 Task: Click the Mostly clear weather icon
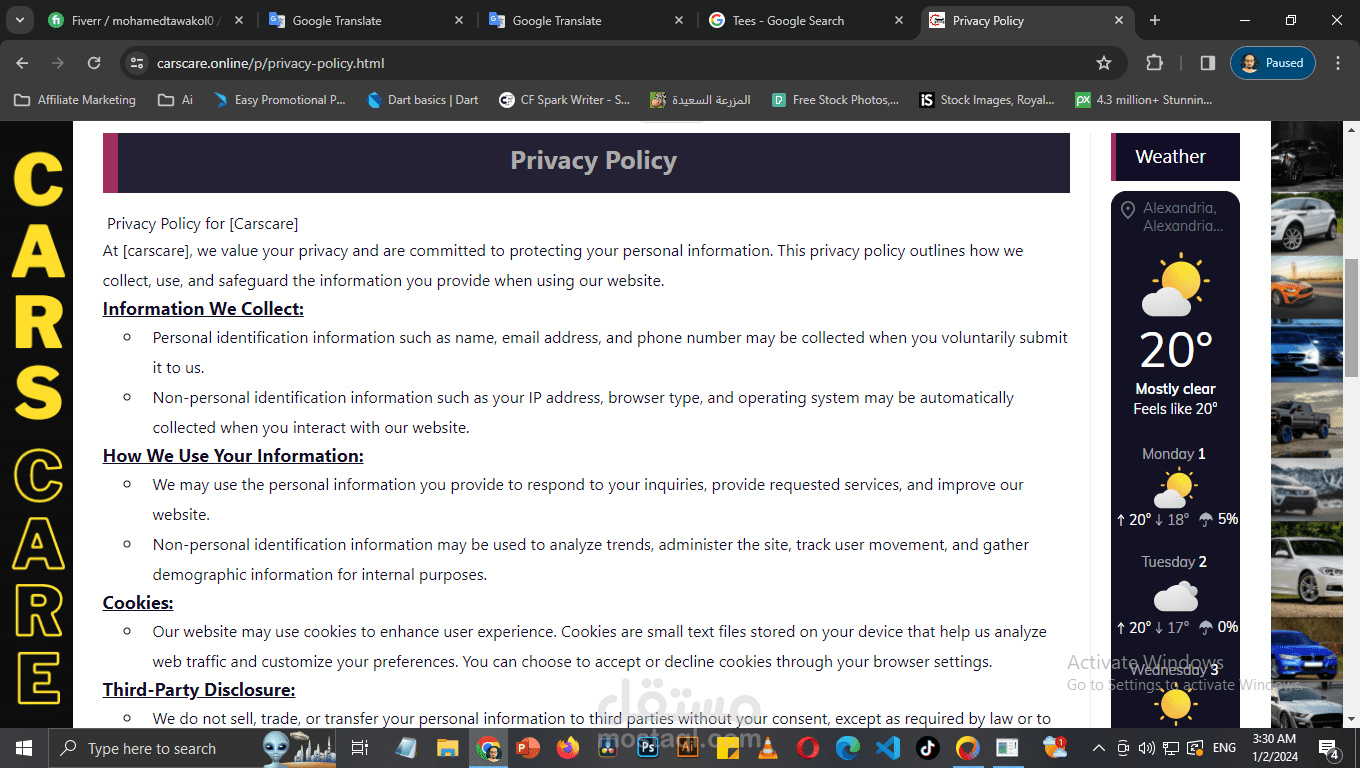click(1176, 285)
